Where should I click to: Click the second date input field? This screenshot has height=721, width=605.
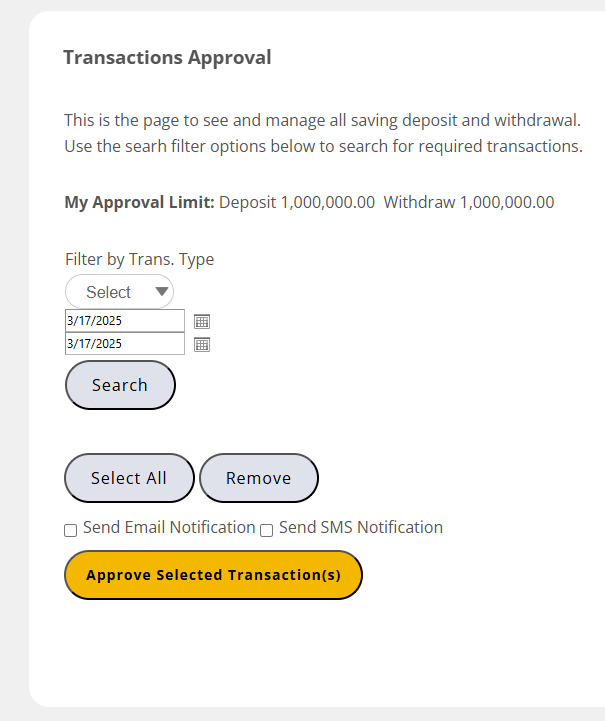(x=124, y=344)
